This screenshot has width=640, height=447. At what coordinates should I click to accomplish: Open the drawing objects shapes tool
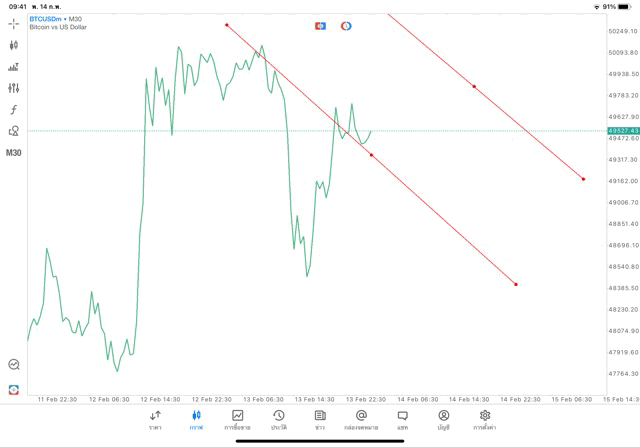tap(14, 131)
